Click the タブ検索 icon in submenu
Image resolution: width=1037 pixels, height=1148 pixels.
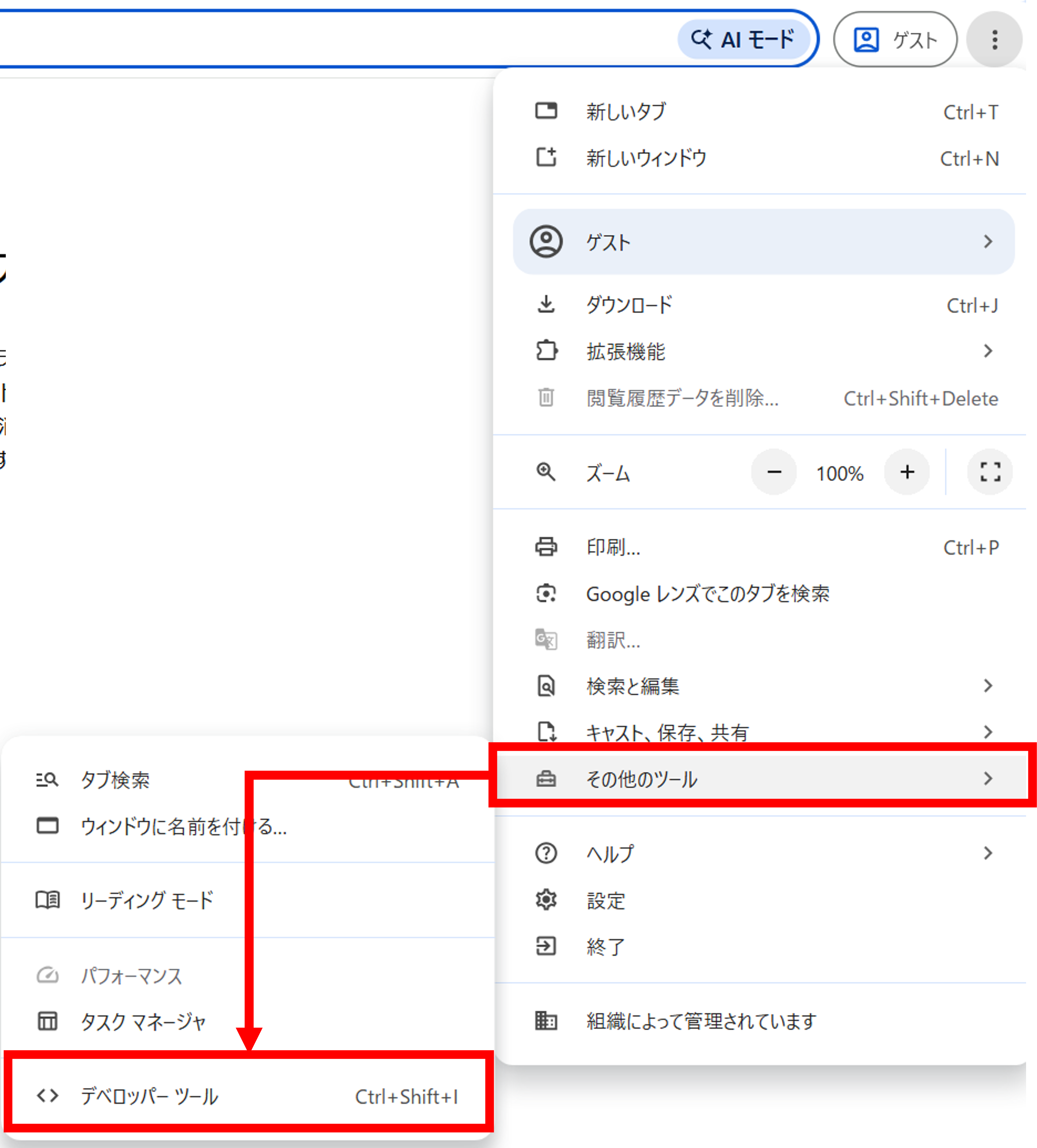point(47,779)
